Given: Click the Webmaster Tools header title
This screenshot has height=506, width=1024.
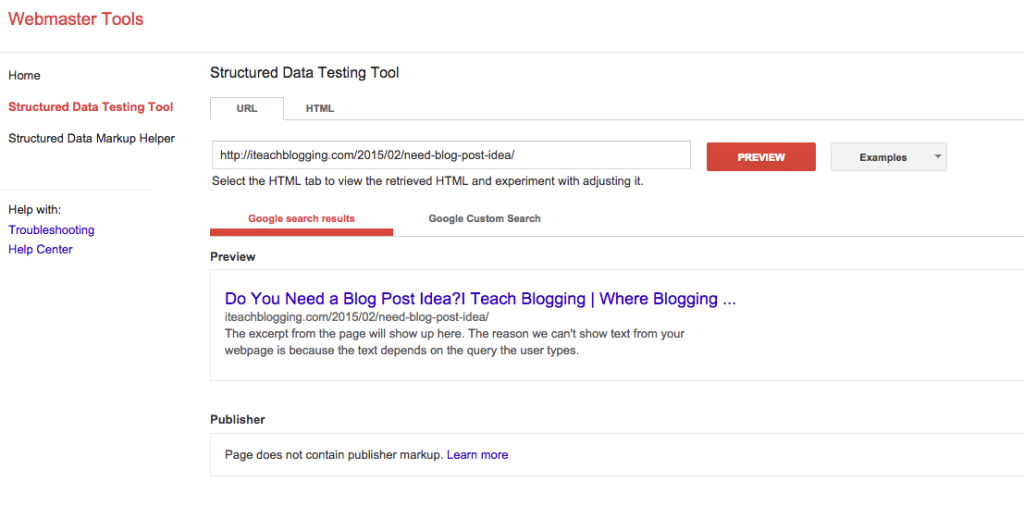Looking at the screenshot, I should click(x=76, y=20).
